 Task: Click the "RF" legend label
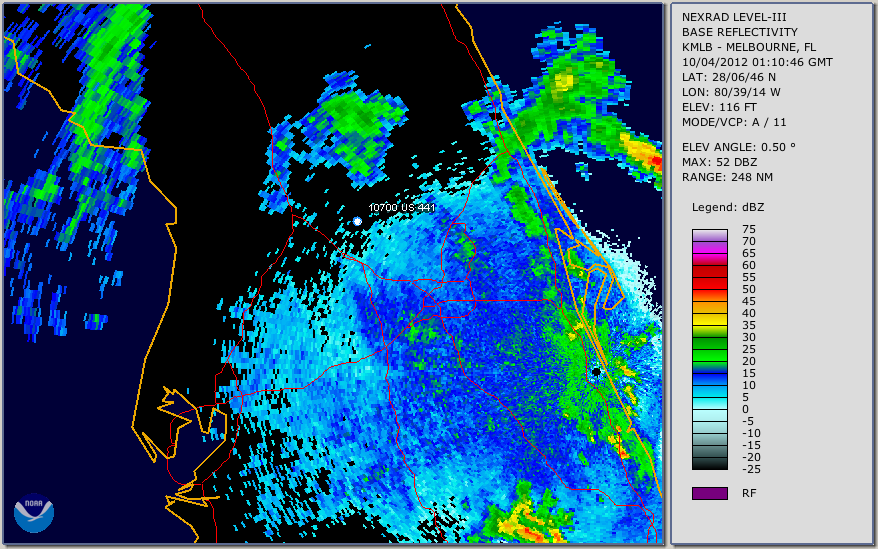pos(749,493)
